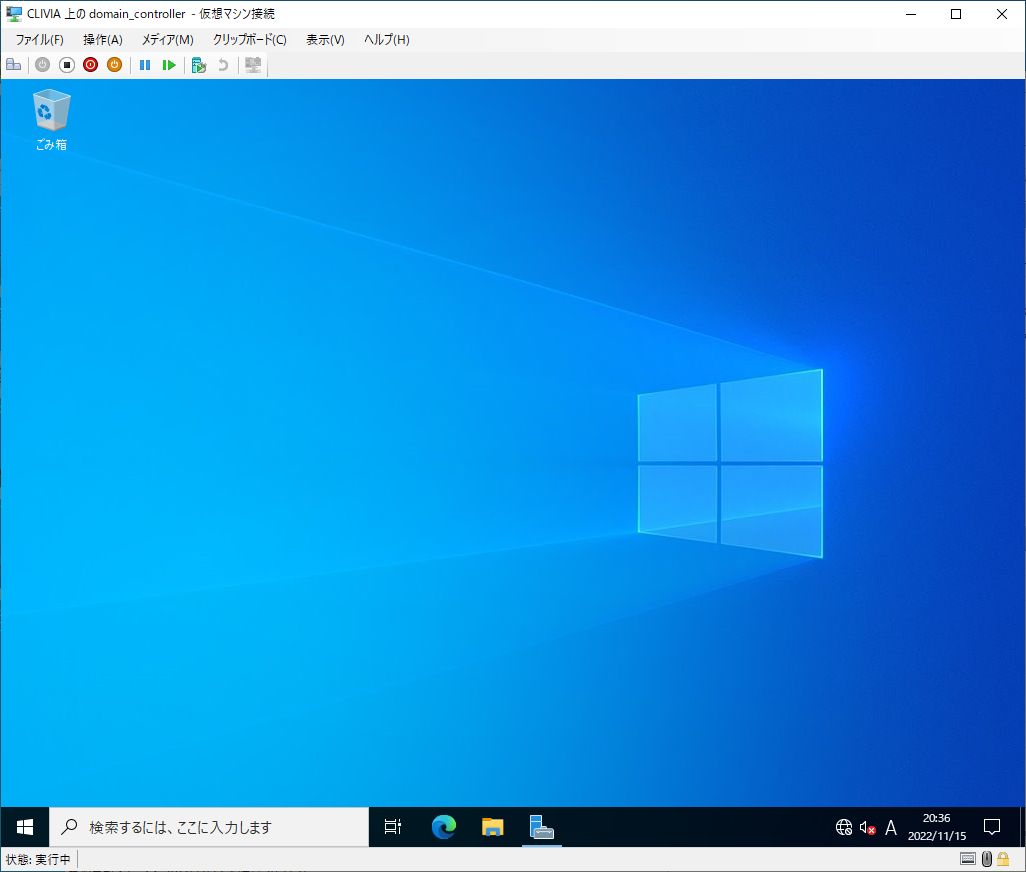This screenshot has width=1026, height=872.
Task: Open the メディア(M) menu
Action: click(x=168, y=39)
